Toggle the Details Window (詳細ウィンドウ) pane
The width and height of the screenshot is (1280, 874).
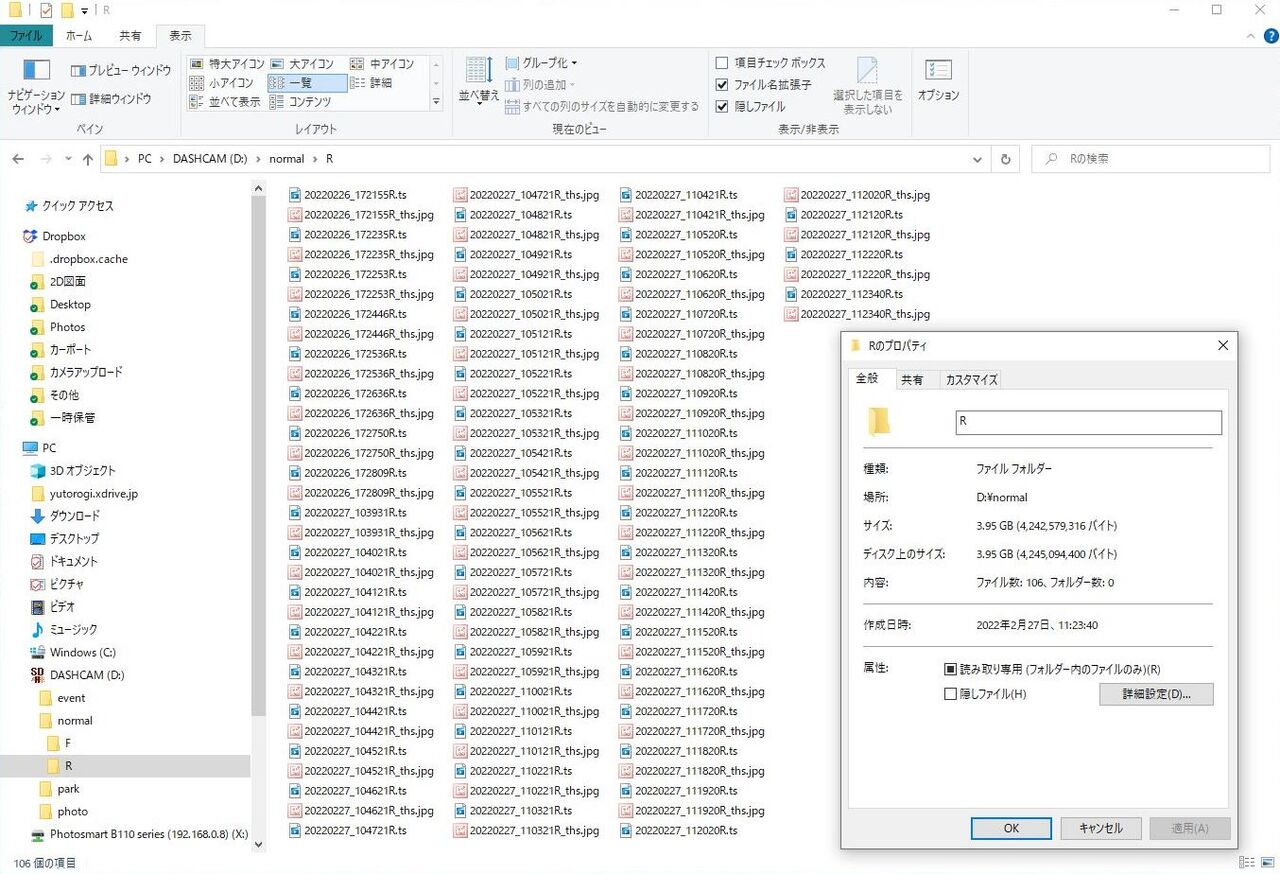(x=111, y=99)
